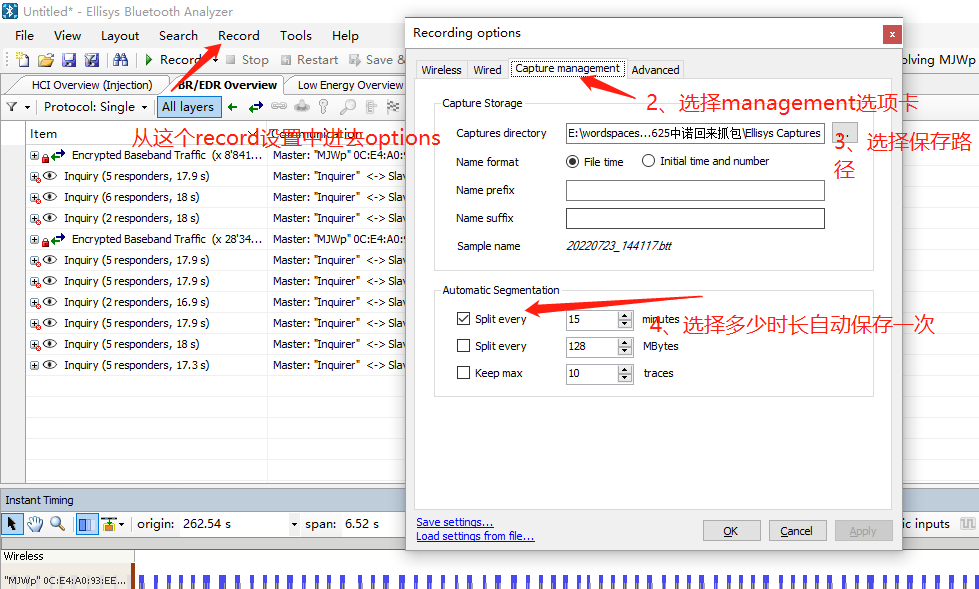The width and height of the screenshot is (979, 589).
Task: Select Initial time and number radio button
Action: (648, 161)
